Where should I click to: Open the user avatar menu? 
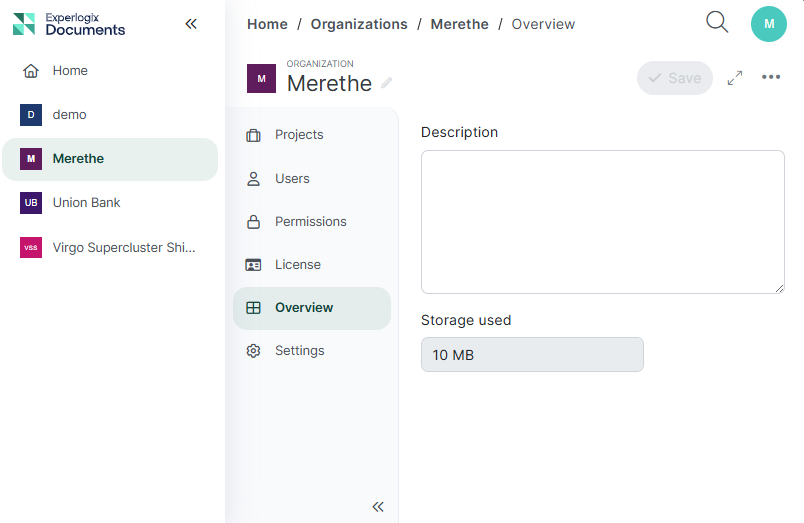point(769,24)
